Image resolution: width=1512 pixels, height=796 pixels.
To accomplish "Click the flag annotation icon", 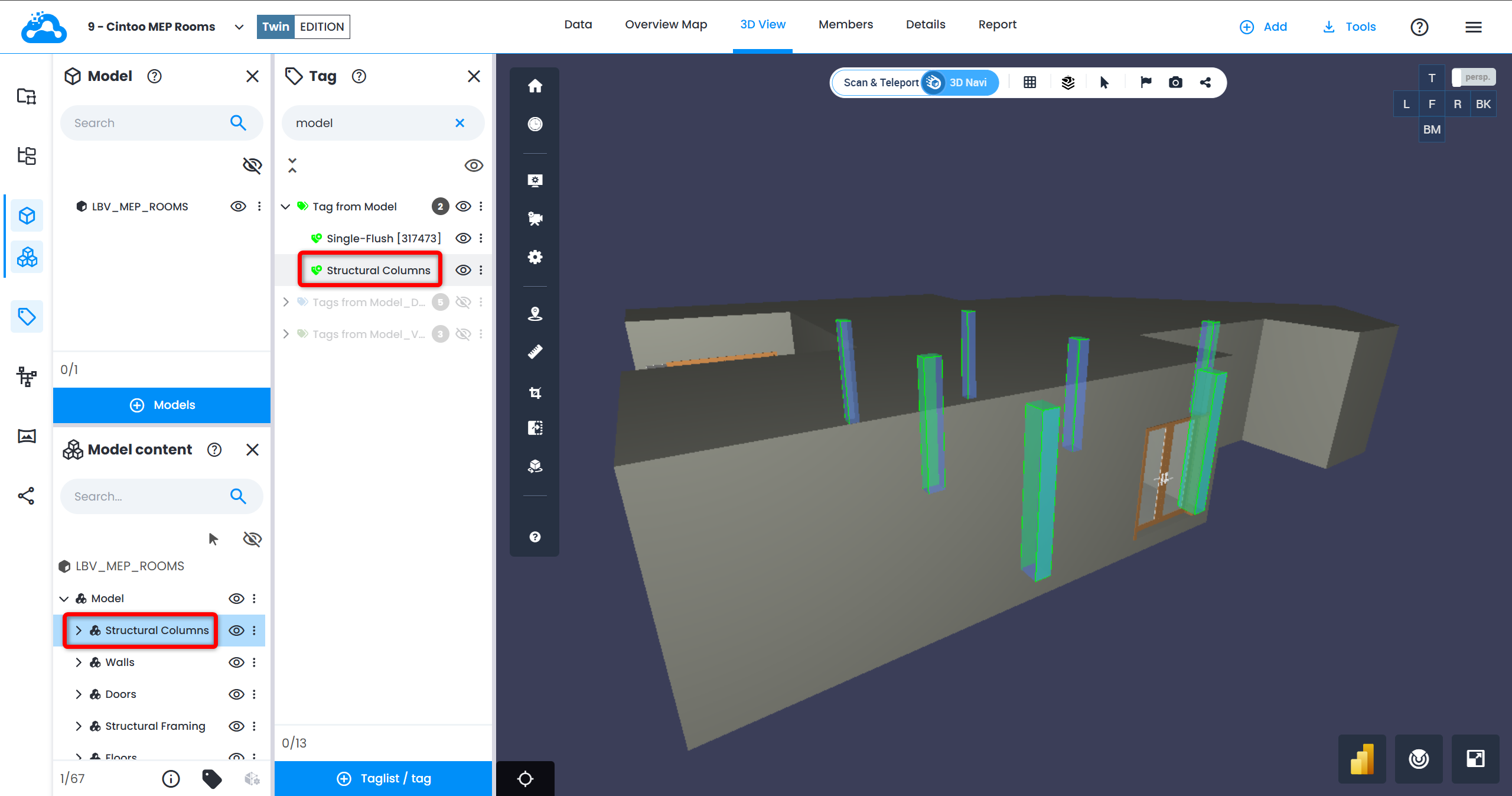I will 1146,82.
